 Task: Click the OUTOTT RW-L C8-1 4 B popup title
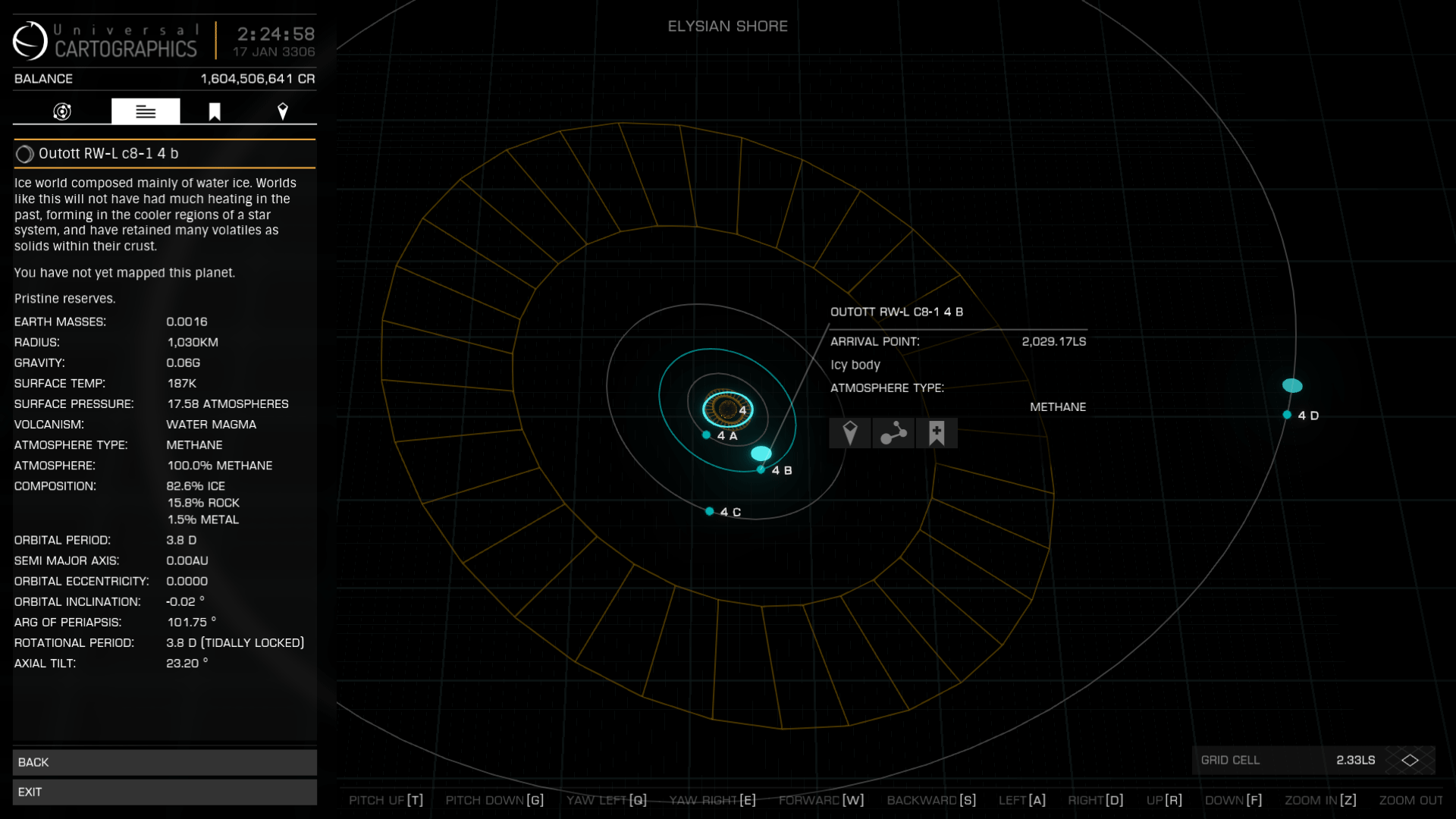pos(896,312)
